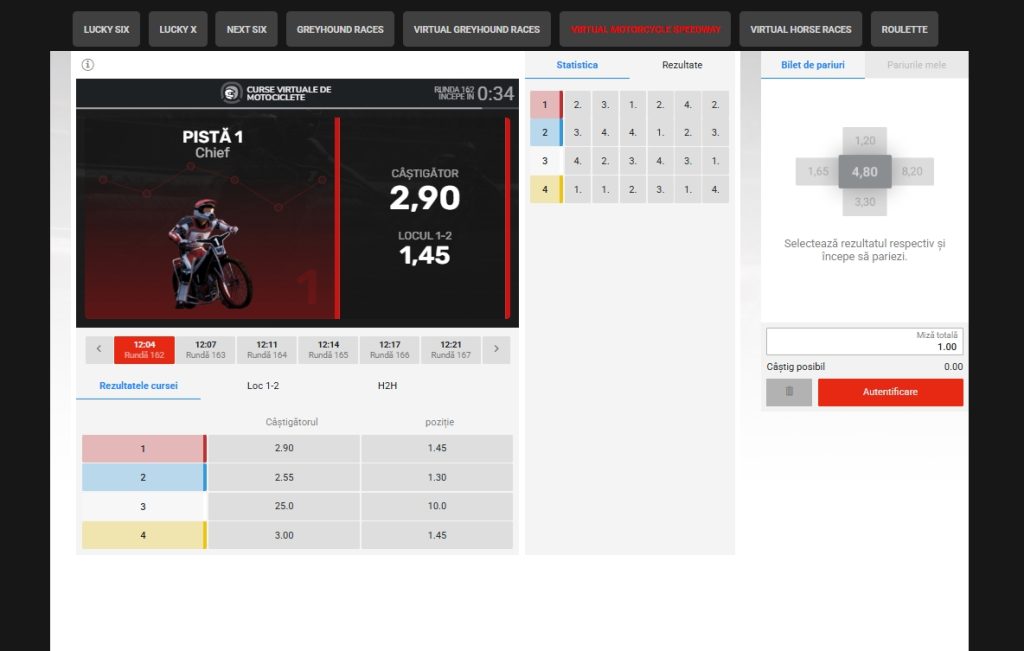The image size is (1024, 651).
Task: Bet on rider 3 position odds 10.0
Action: click(x=437, y=506)
